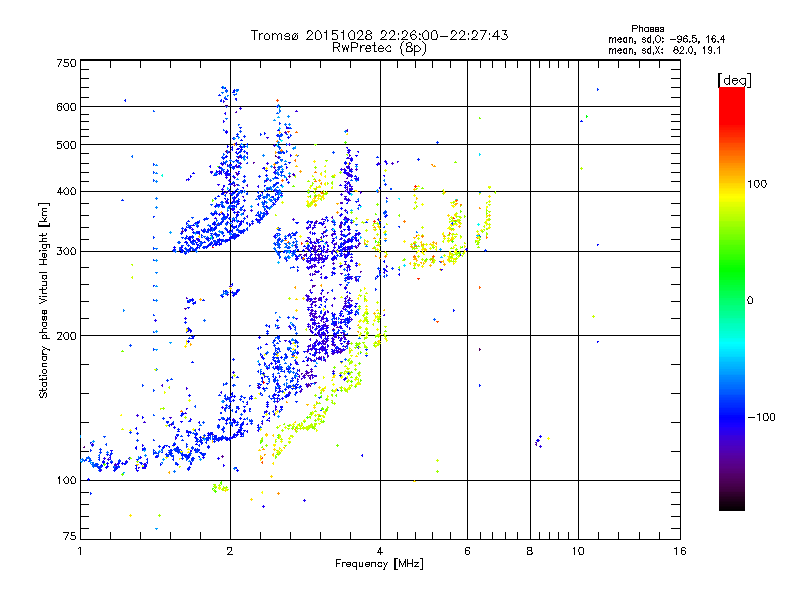Screen dimensions: 800x600
Task: Click the height axis tick "500"
Action: [66, 145]
